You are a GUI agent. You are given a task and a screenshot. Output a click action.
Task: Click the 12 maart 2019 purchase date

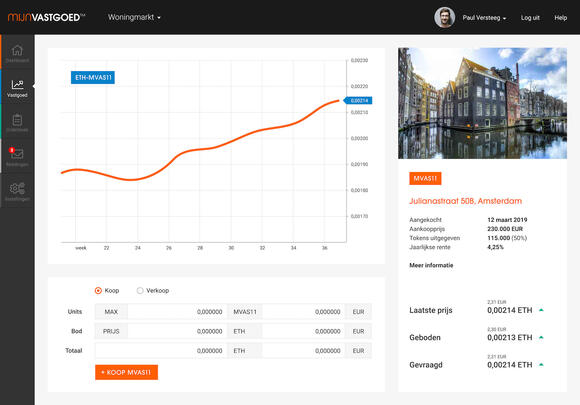pyautogui.click(x=507, y=220)
